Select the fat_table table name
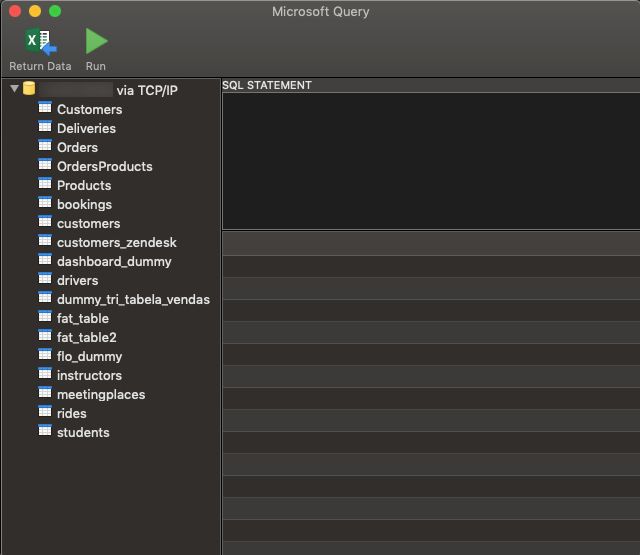Screen dimensions: 640x555 tap(82, 318)
